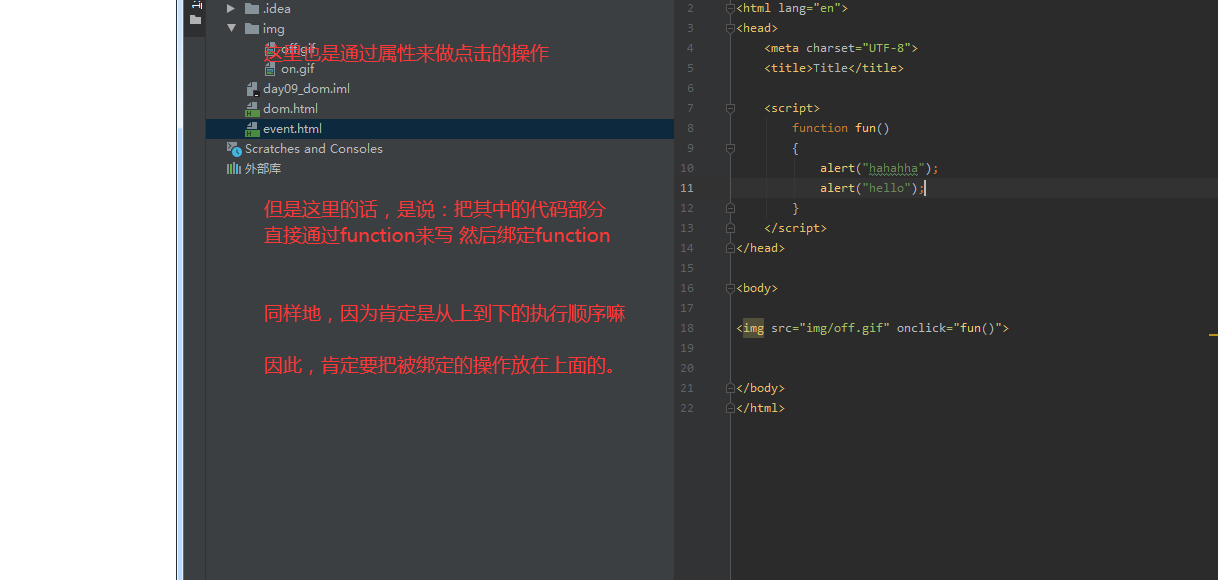This screenshot has height=580, width=1218.
Task: Click the dom.html file icon
Action: [252, 109]
